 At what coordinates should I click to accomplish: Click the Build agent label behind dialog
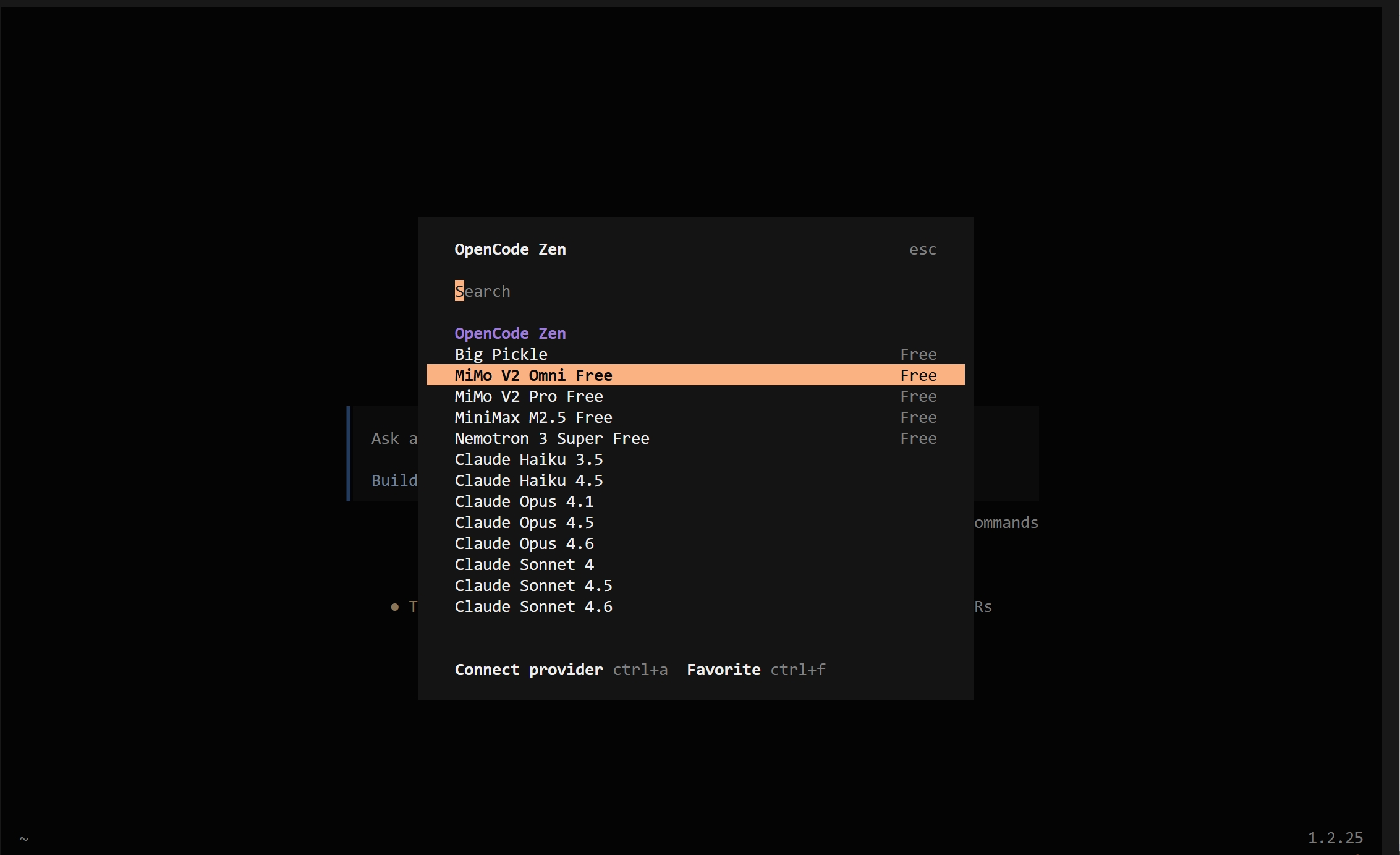click(x=394, y=480)
